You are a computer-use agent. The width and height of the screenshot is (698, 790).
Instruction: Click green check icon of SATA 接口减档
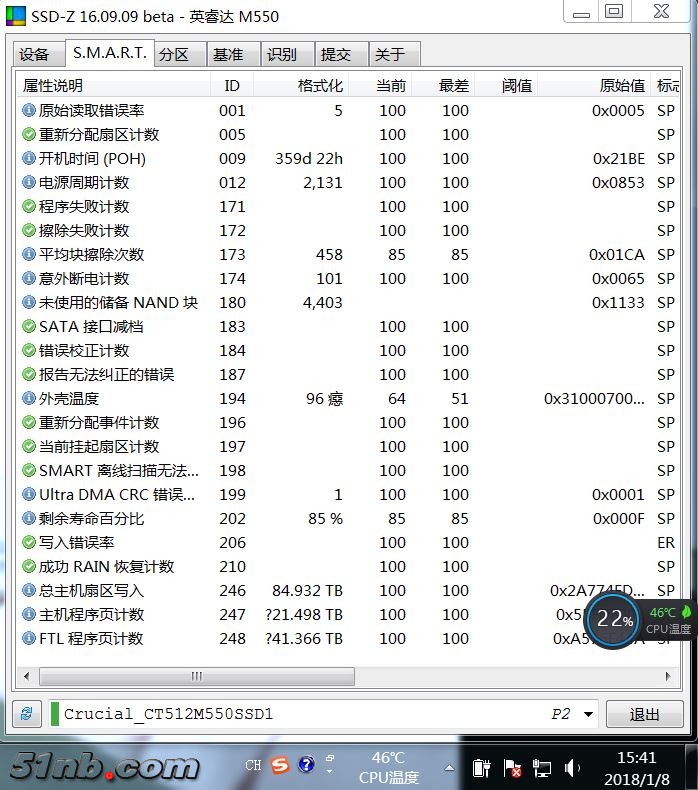coord(29,326)
